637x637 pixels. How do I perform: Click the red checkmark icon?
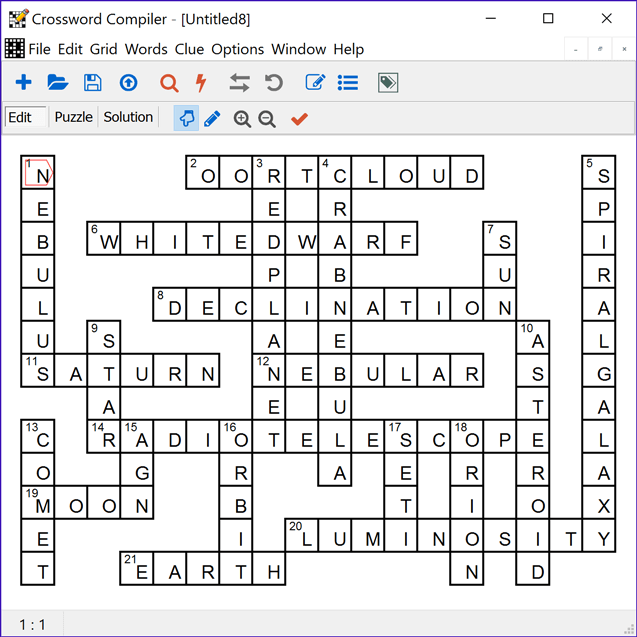pyautogui.click(x=298, y=119)
